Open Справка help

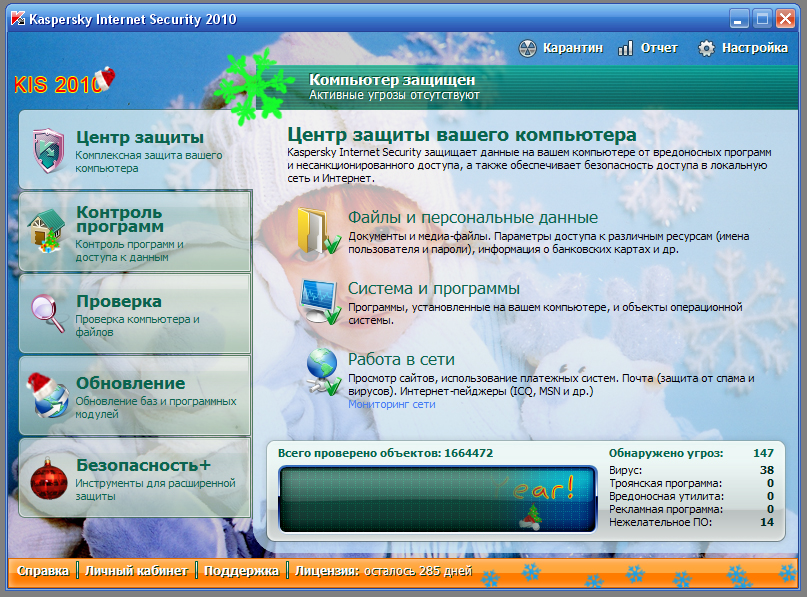coord(43,571)
